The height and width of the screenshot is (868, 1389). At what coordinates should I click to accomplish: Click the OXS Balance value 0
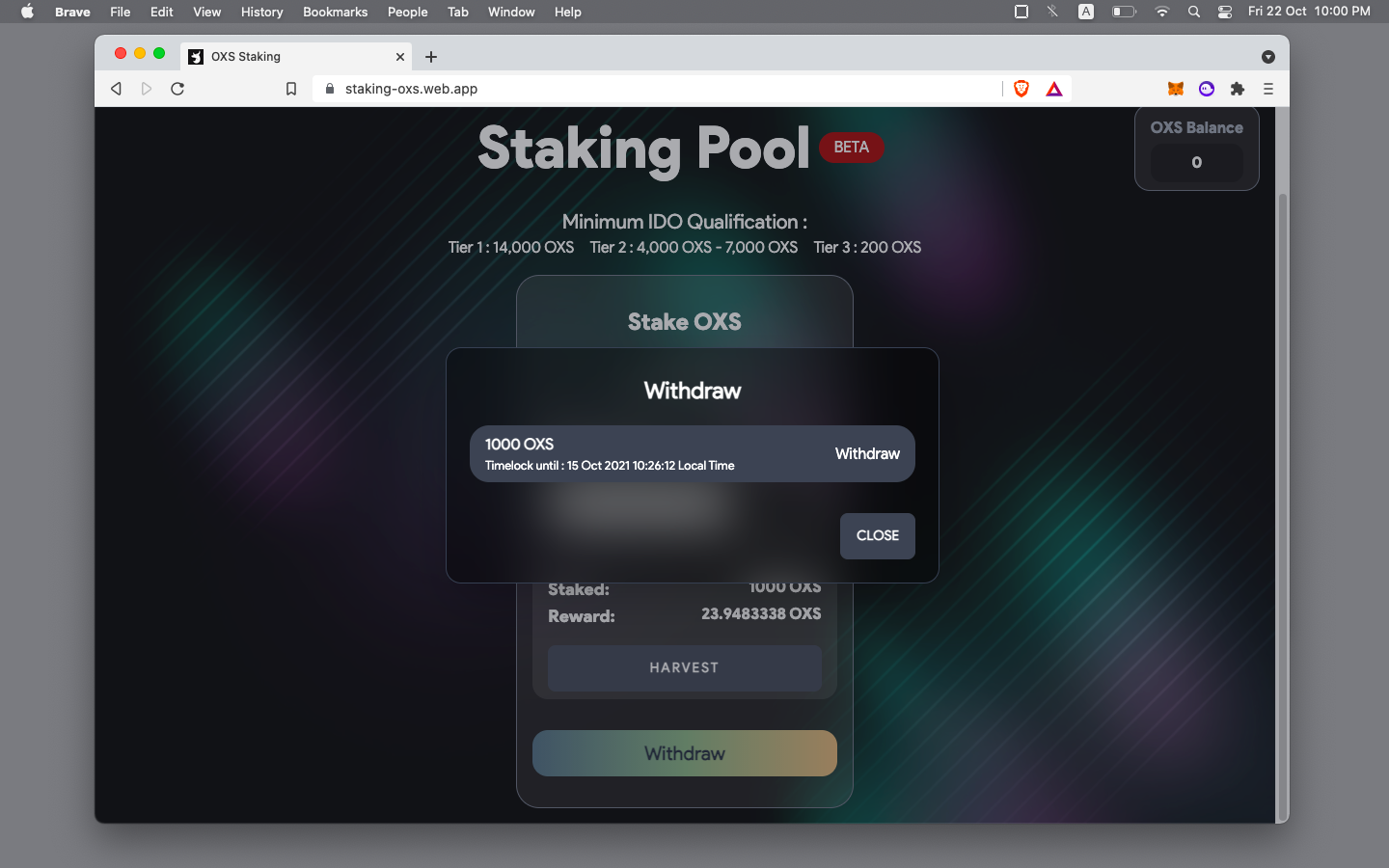coord(1197,163)
